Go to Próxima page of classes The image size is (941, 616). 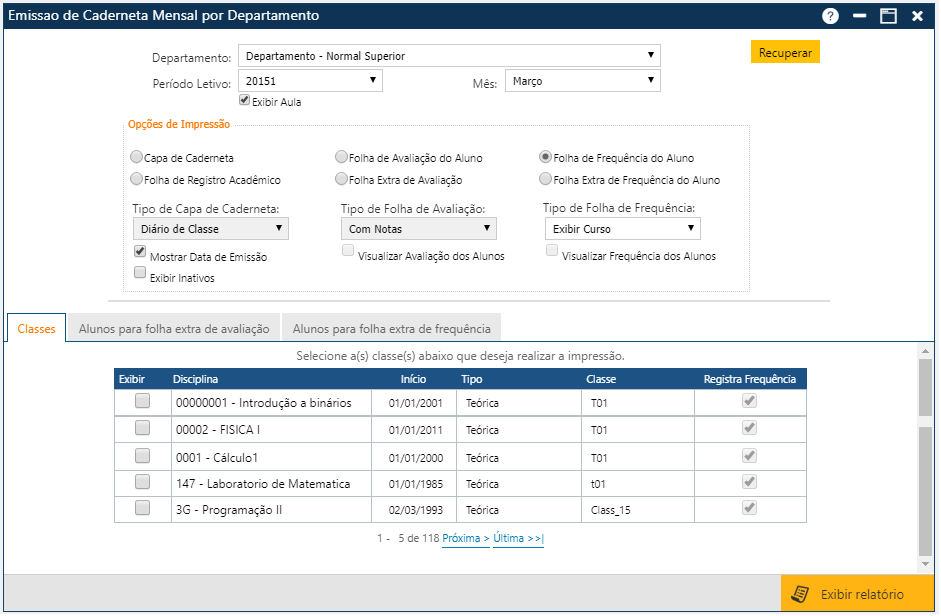(x=465, y=539)
